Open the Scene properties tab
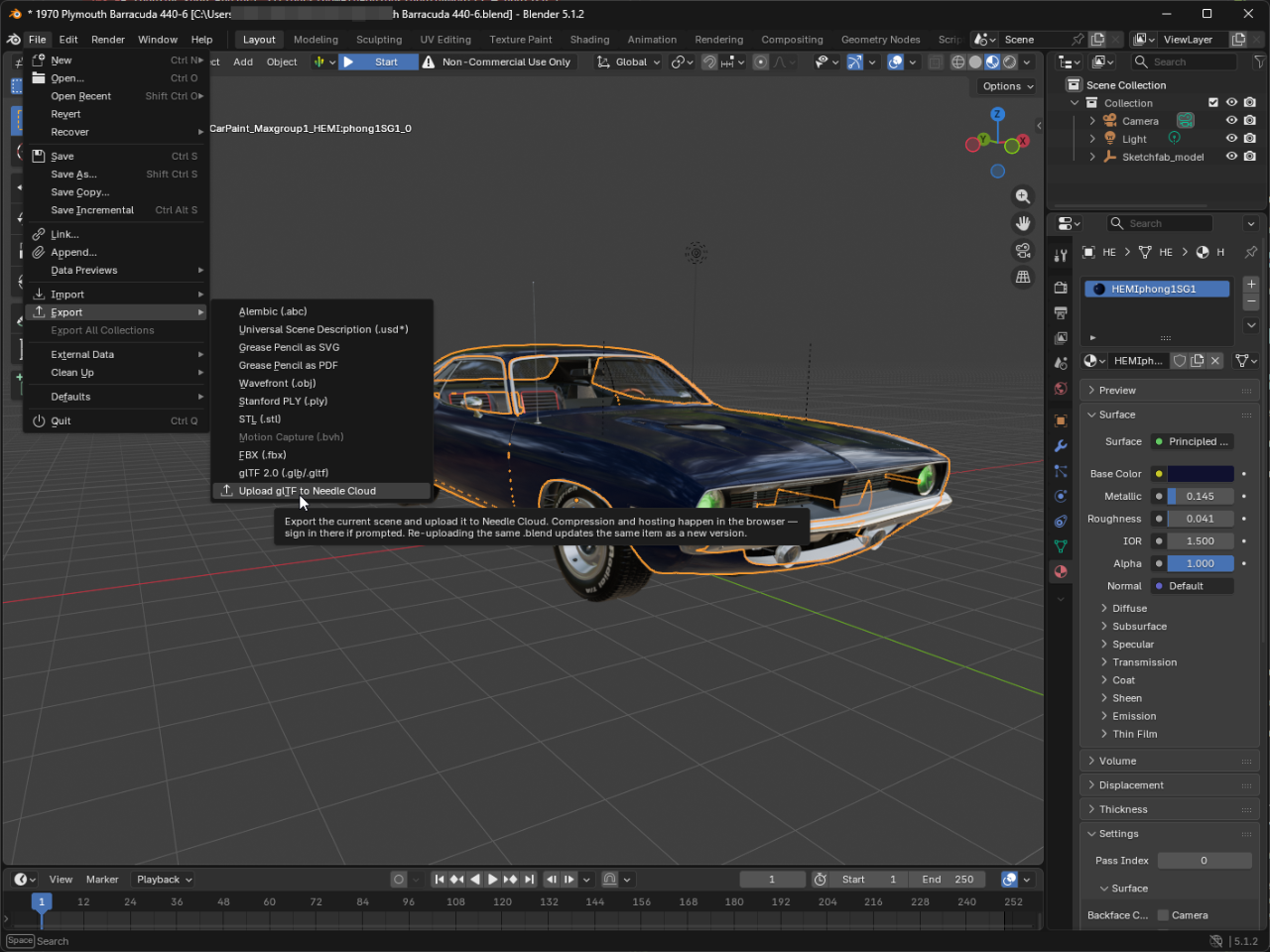The width and height of the screenshot is (1270, 952). point(1061,363)
